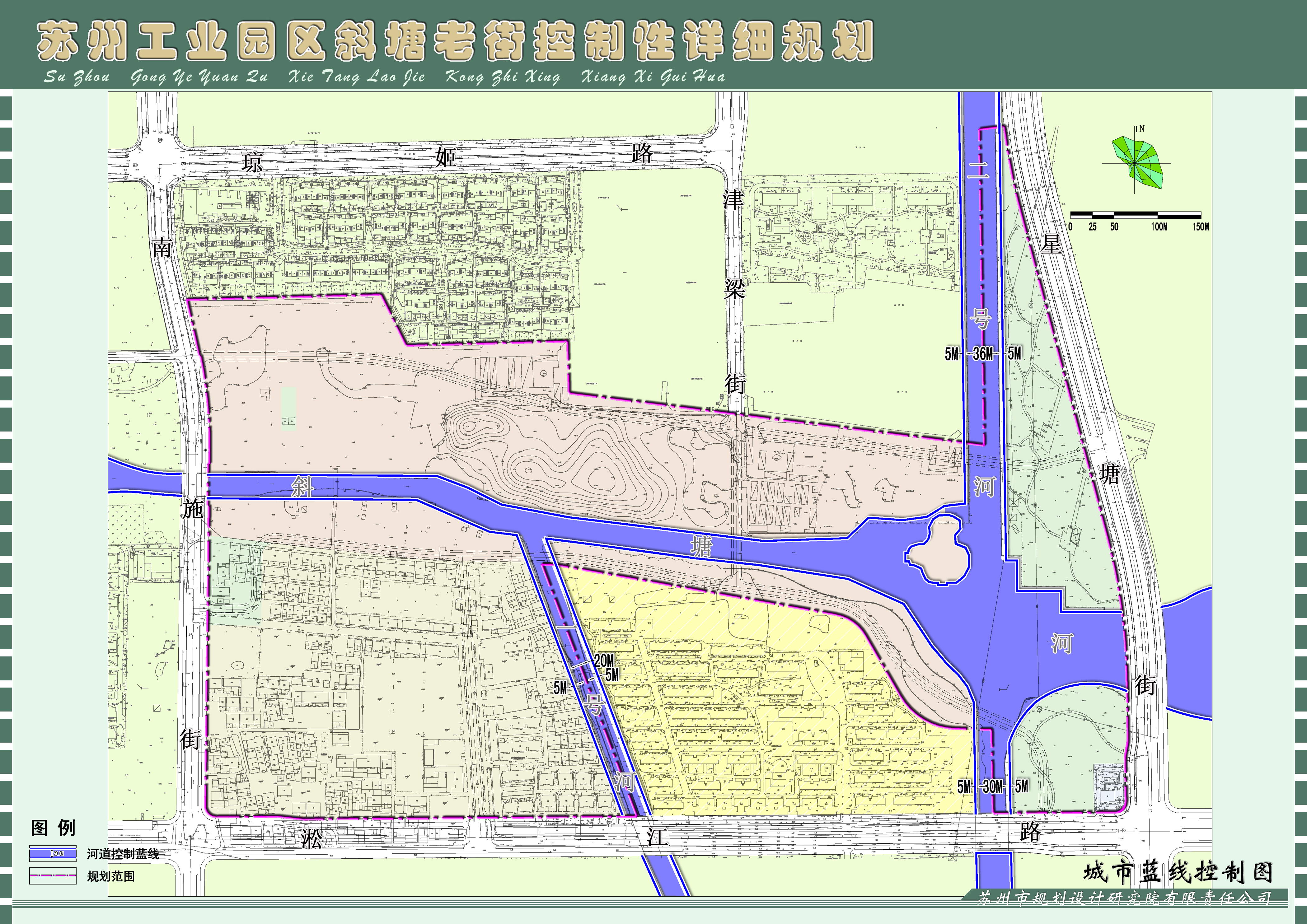Click the 城市蓝线控制图 drawing title
This screenshot has height=924, width=1307.
click(x=1177, y=872)
